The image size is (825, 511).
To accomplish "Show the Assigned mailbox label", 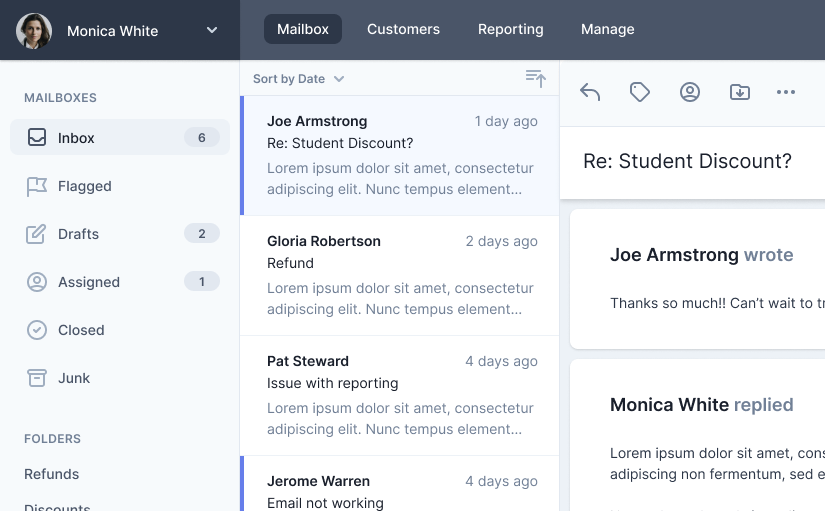I will point(89,282).
